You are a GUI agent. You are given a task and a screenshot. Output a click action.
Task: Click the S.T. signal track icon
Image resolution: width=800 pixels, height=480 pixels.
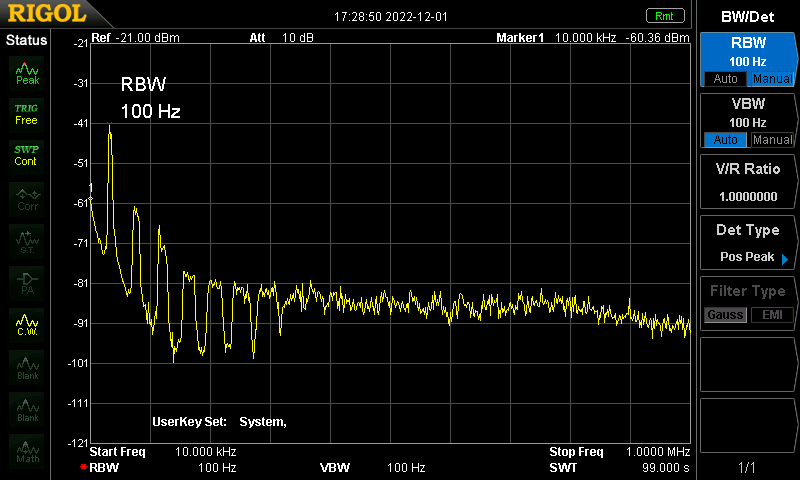coord(27,241)
